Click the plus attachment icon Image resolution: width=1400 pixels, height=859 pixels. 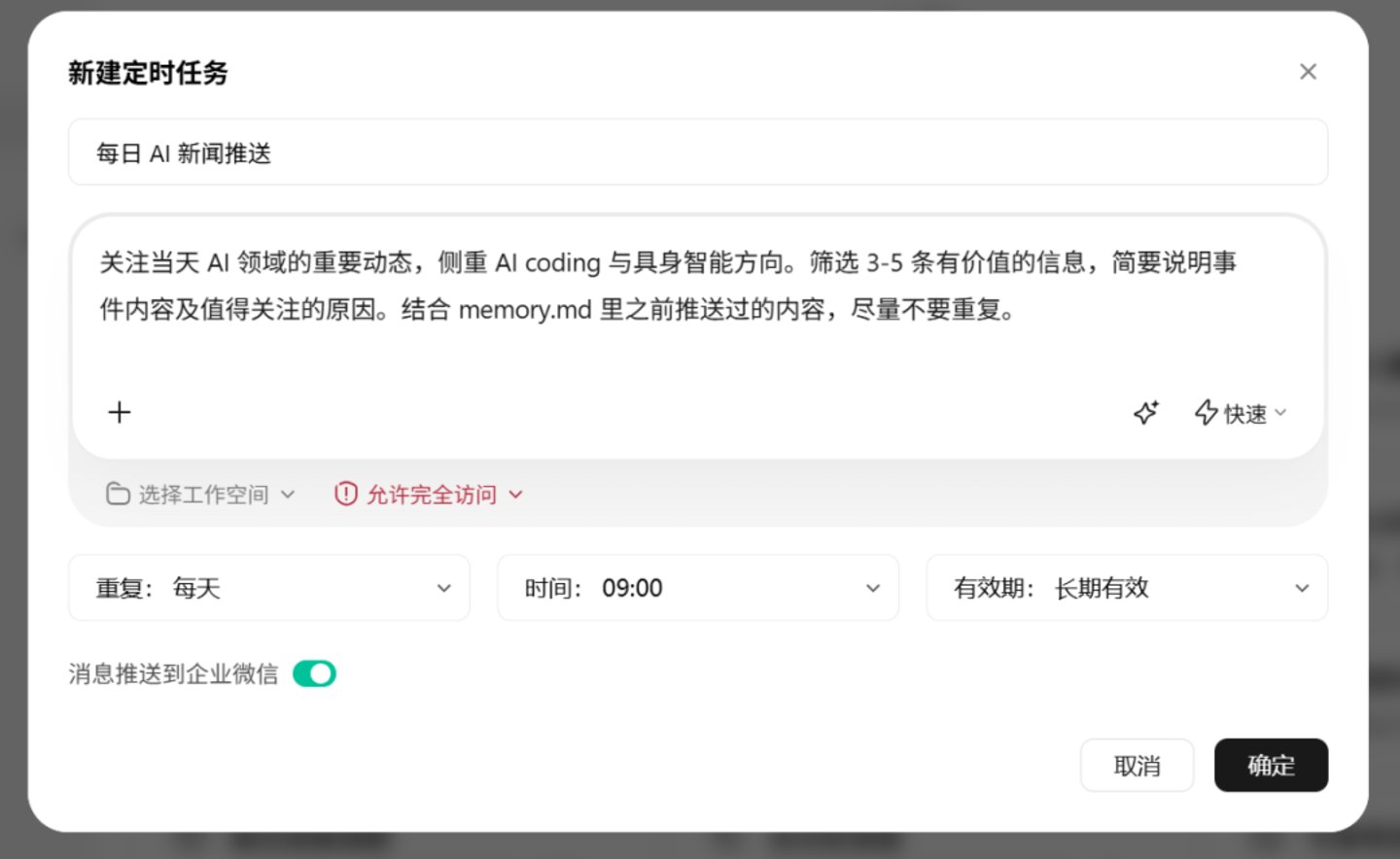click(x=119, y=412)
